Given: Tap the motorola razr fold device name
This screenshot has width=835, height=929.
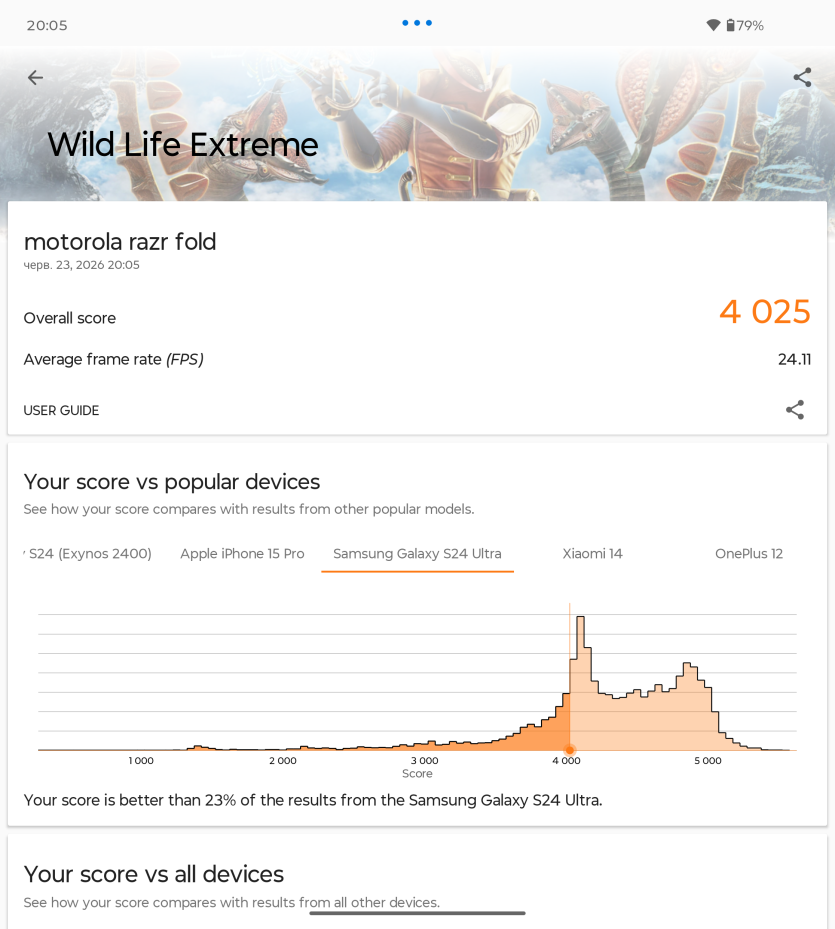Looking at the screenshot, I should coord(120,242).
